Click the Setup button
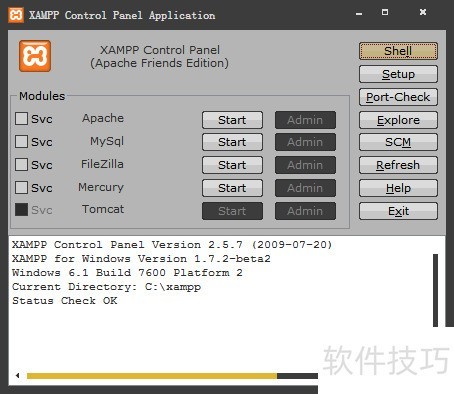The image size is (454, 394). (398, 74)
